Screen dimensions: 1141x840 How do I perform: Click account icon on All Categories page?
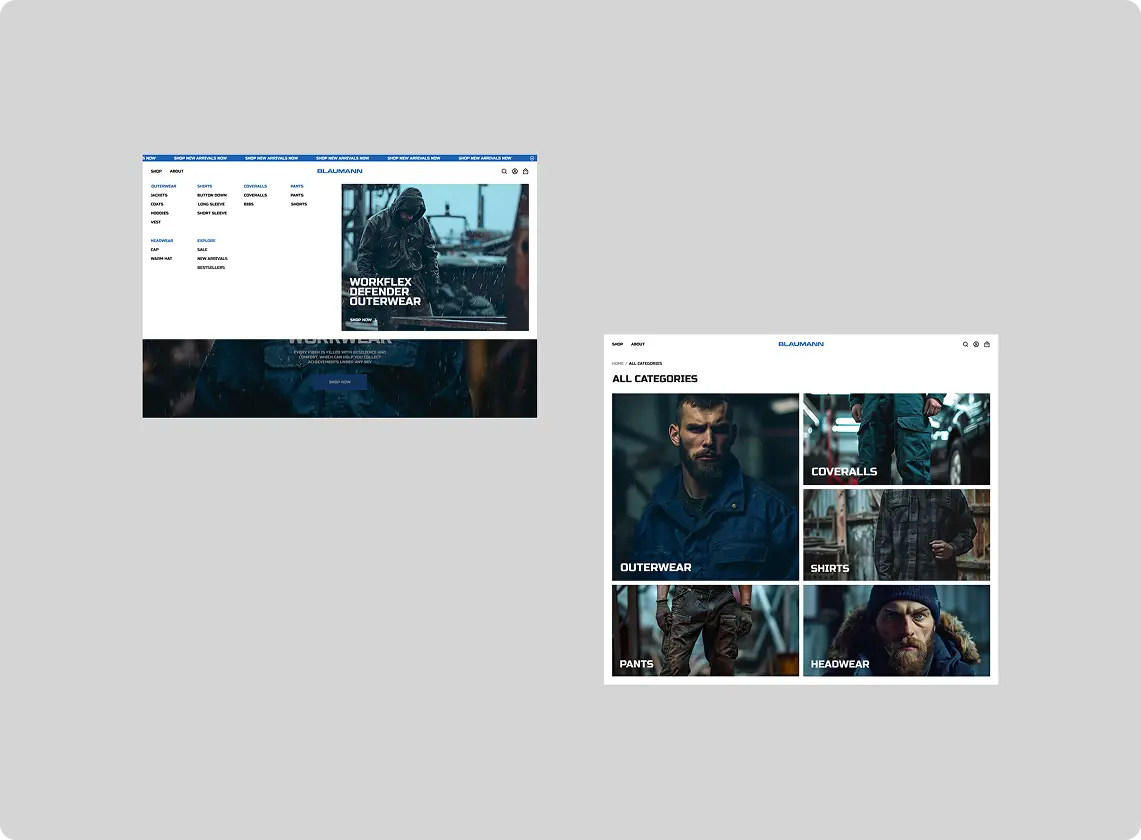[976, 344]
